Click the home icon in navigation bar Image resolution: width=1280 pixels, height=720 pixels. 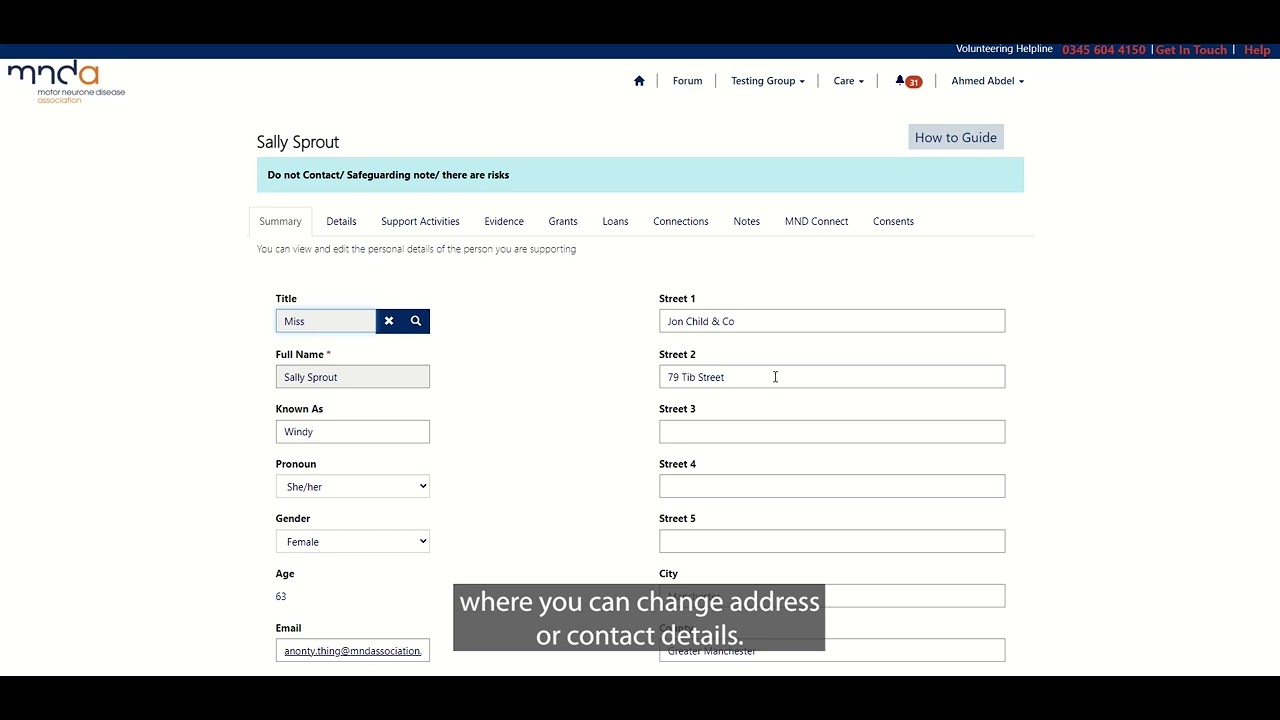click(x=639, y=81)
